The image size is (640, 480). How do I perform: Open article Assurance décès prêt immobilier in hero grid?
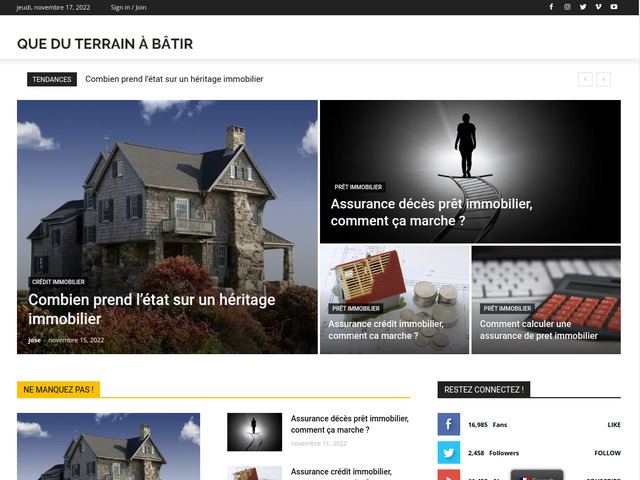point(431,212)
